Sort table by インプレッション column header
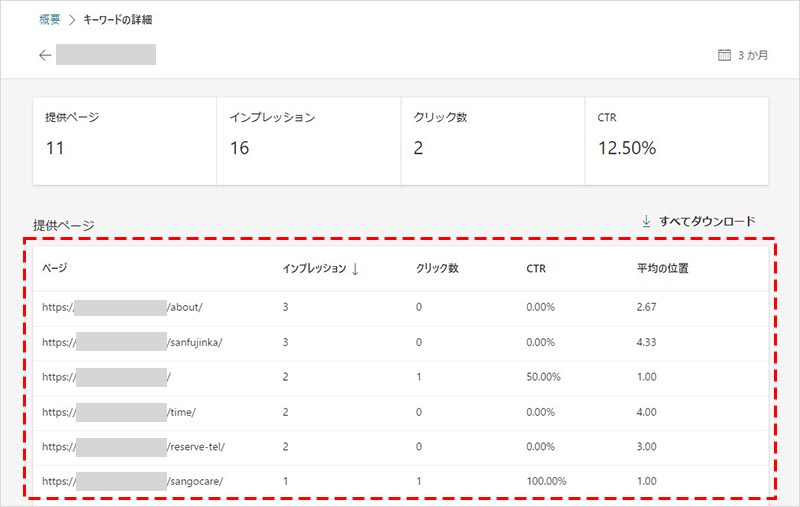The height and width of the screenshot is (507, 800). point(314,269)
